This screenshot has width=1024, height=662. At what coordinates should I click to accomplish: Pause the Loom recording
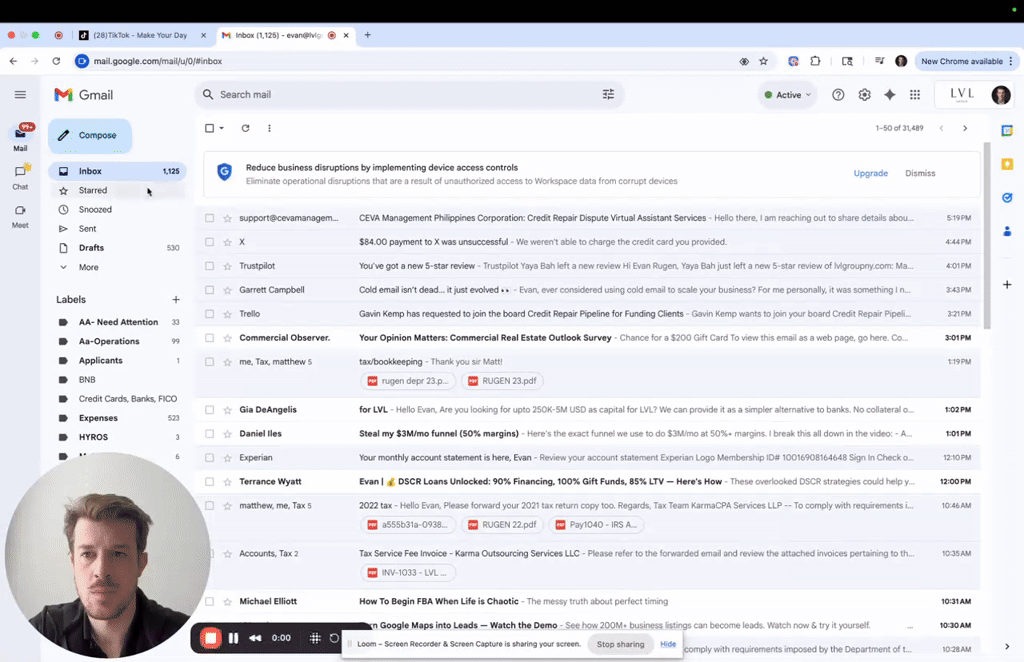[233, 638]
